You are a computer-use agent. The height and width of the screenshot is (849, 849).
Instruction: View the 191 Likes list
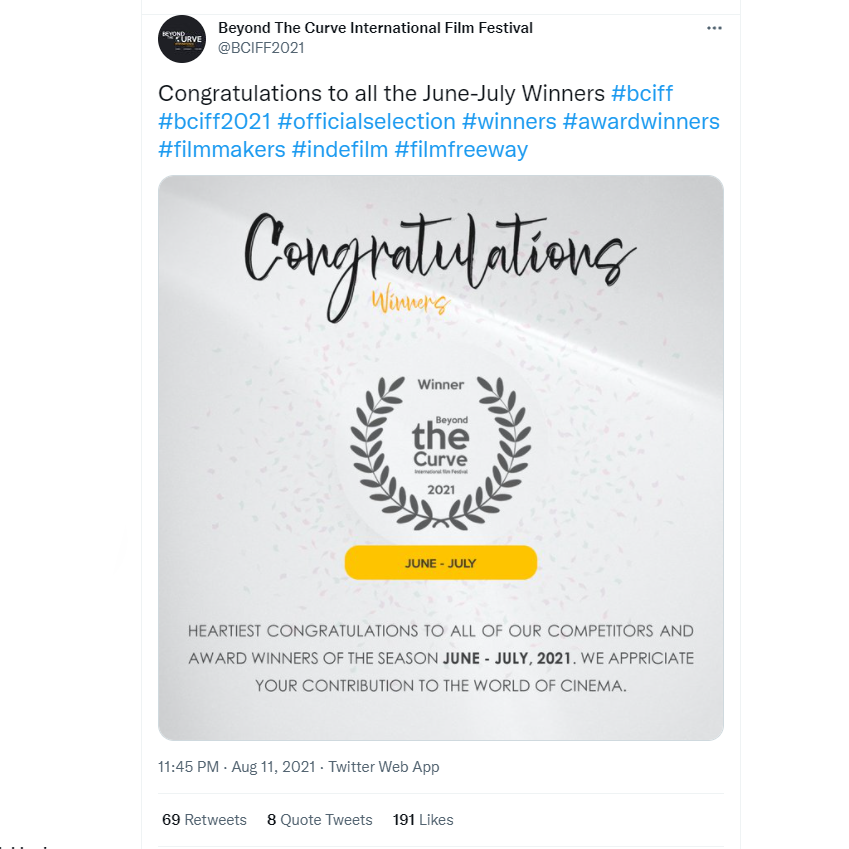pos(423,820)
